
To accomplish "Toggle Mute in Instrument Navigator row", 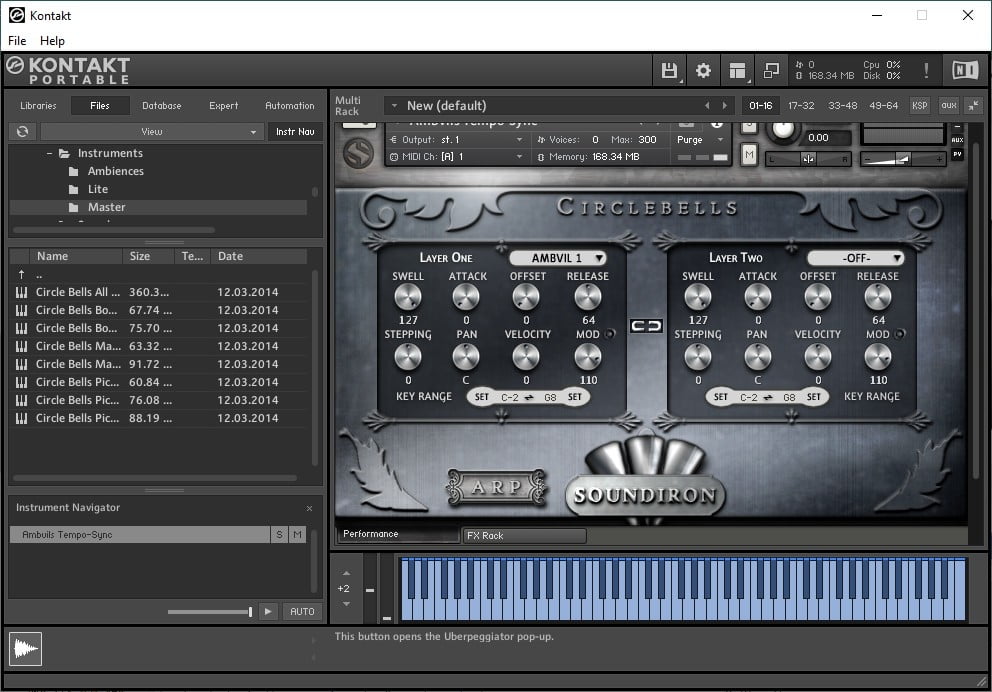I will tap(297, 534).
